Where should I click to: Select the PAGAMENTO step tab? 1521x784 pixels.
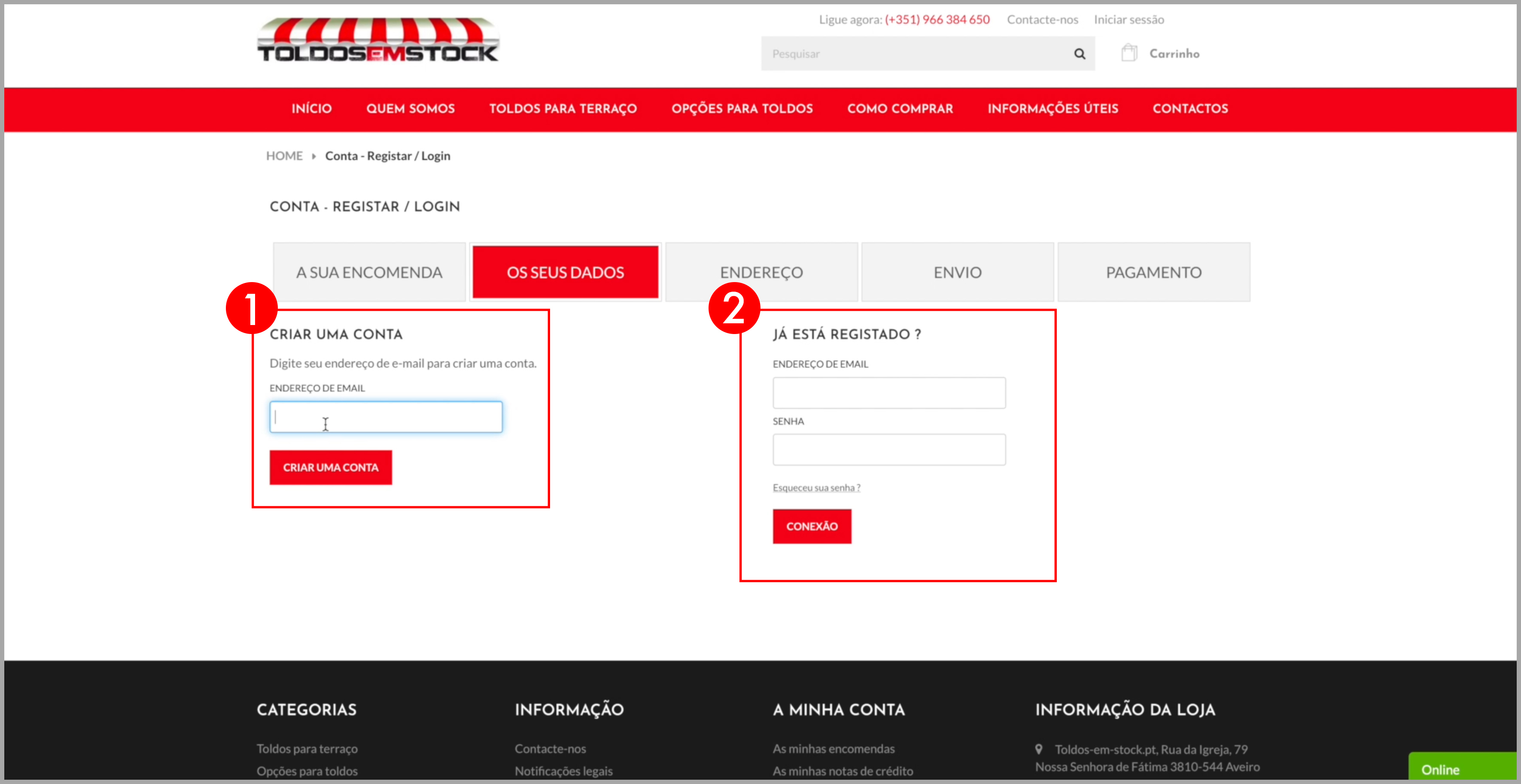pyautogui.click(x=1153, y=272)
